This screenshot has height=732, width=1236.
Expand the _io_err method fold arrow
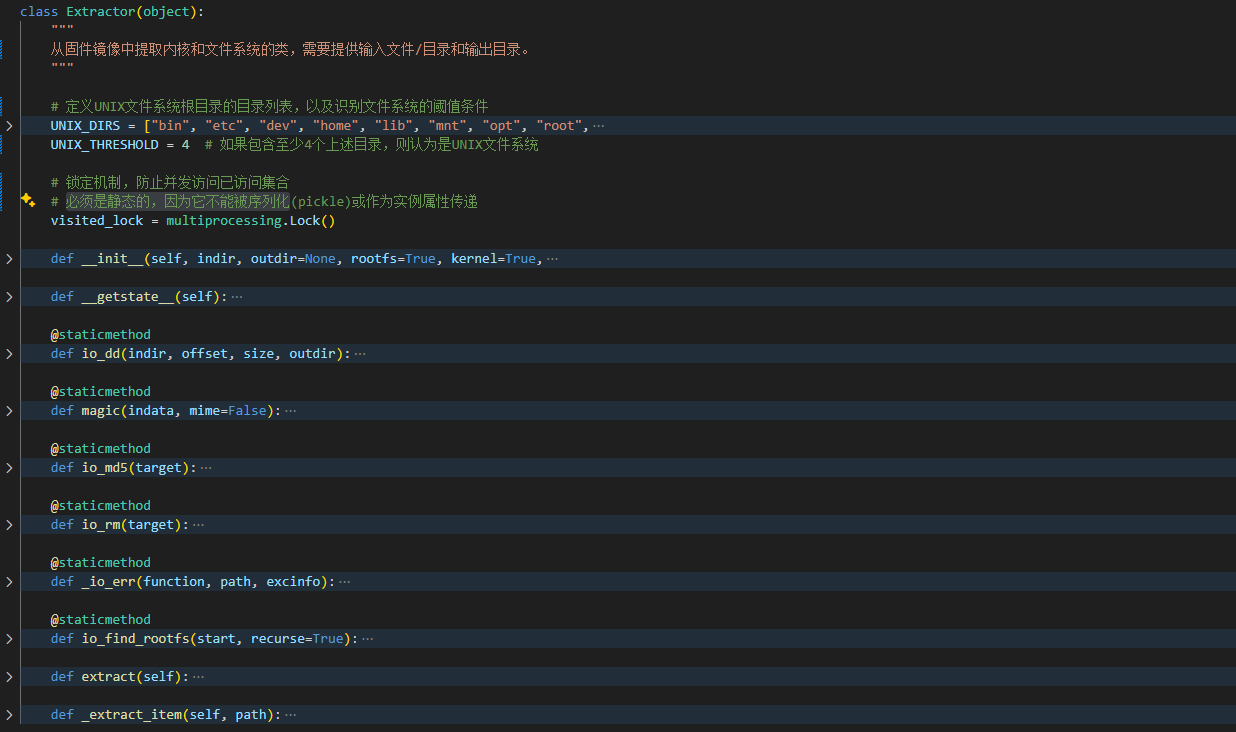tap(9, 582)
